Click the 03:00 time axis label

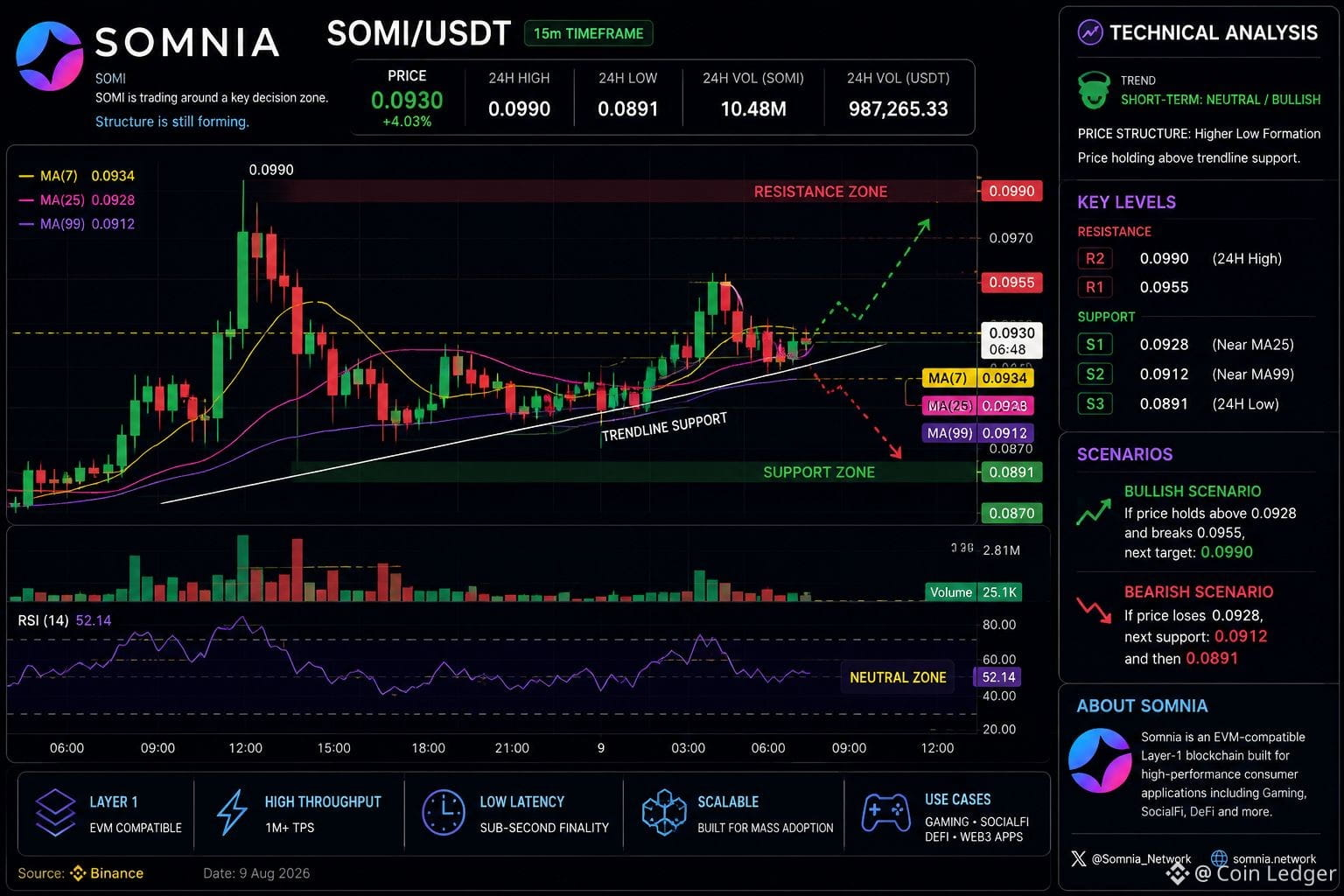click(x=688, y=748)
